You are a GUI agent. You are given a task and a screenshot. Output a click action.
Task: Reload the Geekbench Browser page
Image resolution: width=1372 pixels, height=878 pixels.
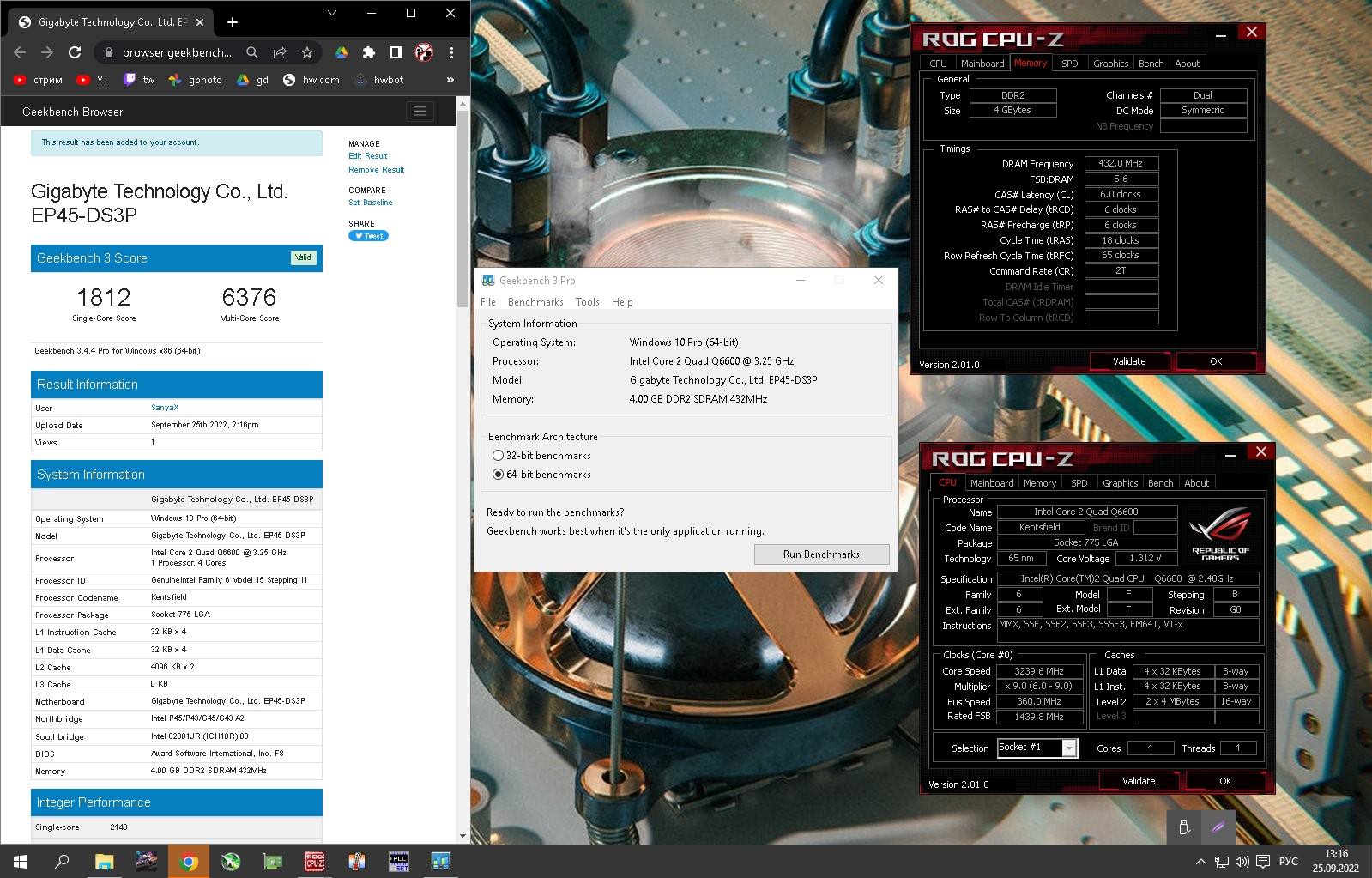[x=75, y=52]
